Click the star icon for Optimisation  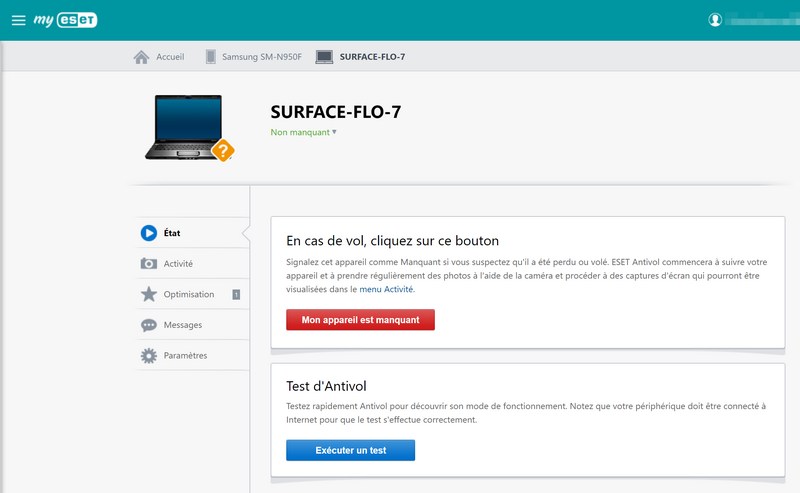(x=148, y=294)
